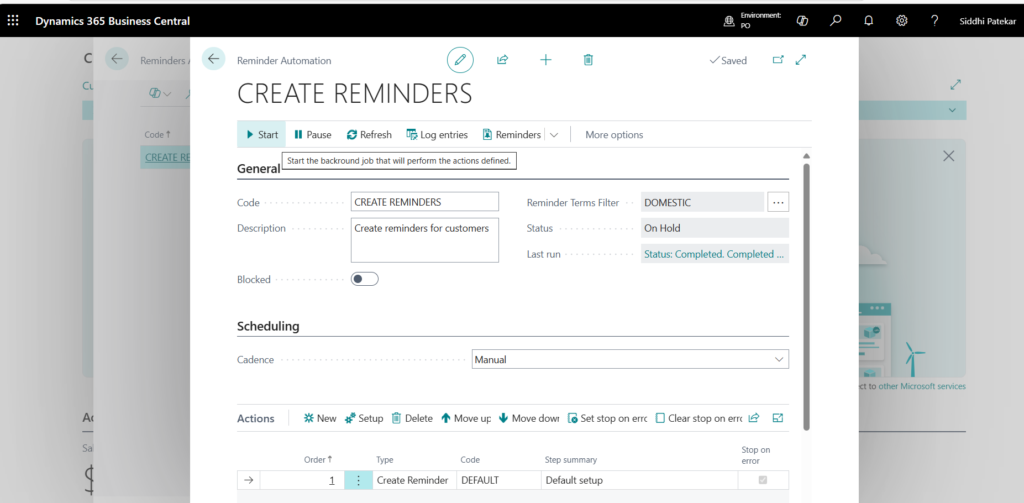Share the Reminder Automation record
Viewport: 1024px width, 503px height.
502,60
